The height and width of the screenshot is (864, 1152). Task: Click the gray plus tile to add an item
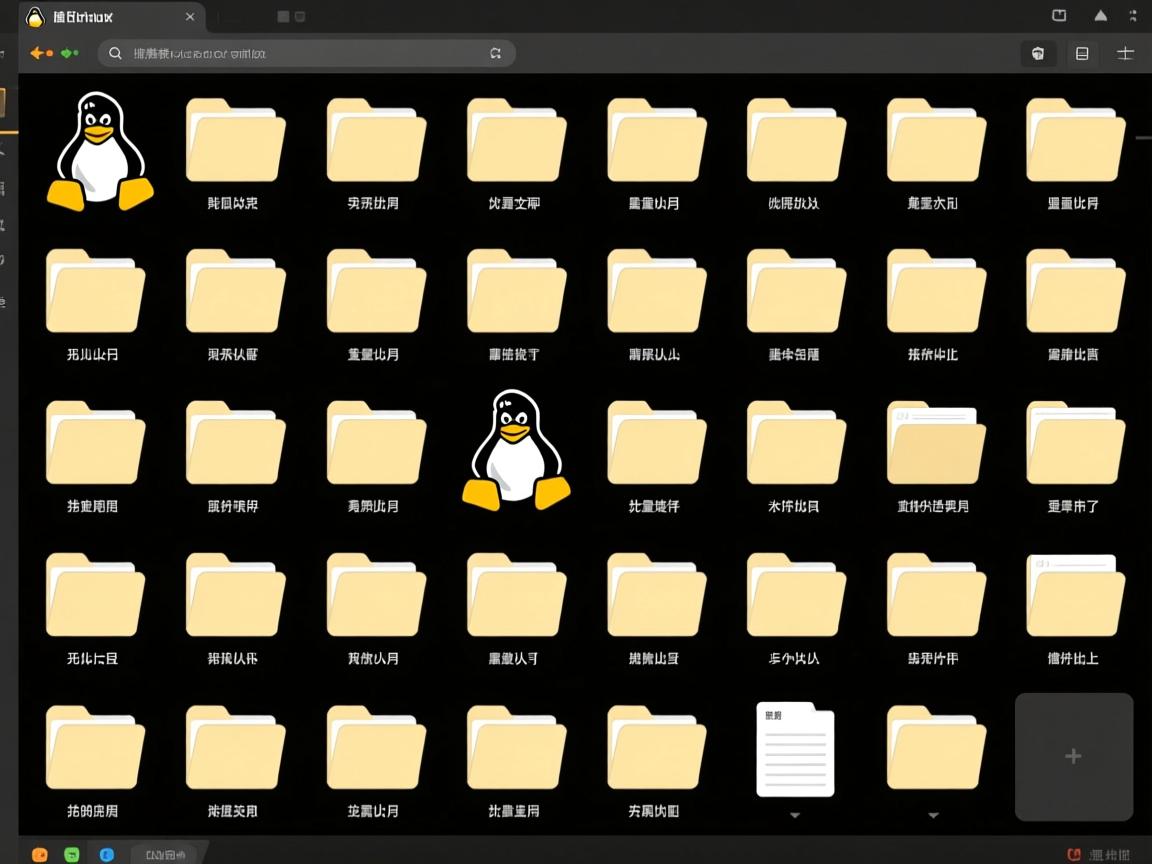click(x=1074, y=756)
